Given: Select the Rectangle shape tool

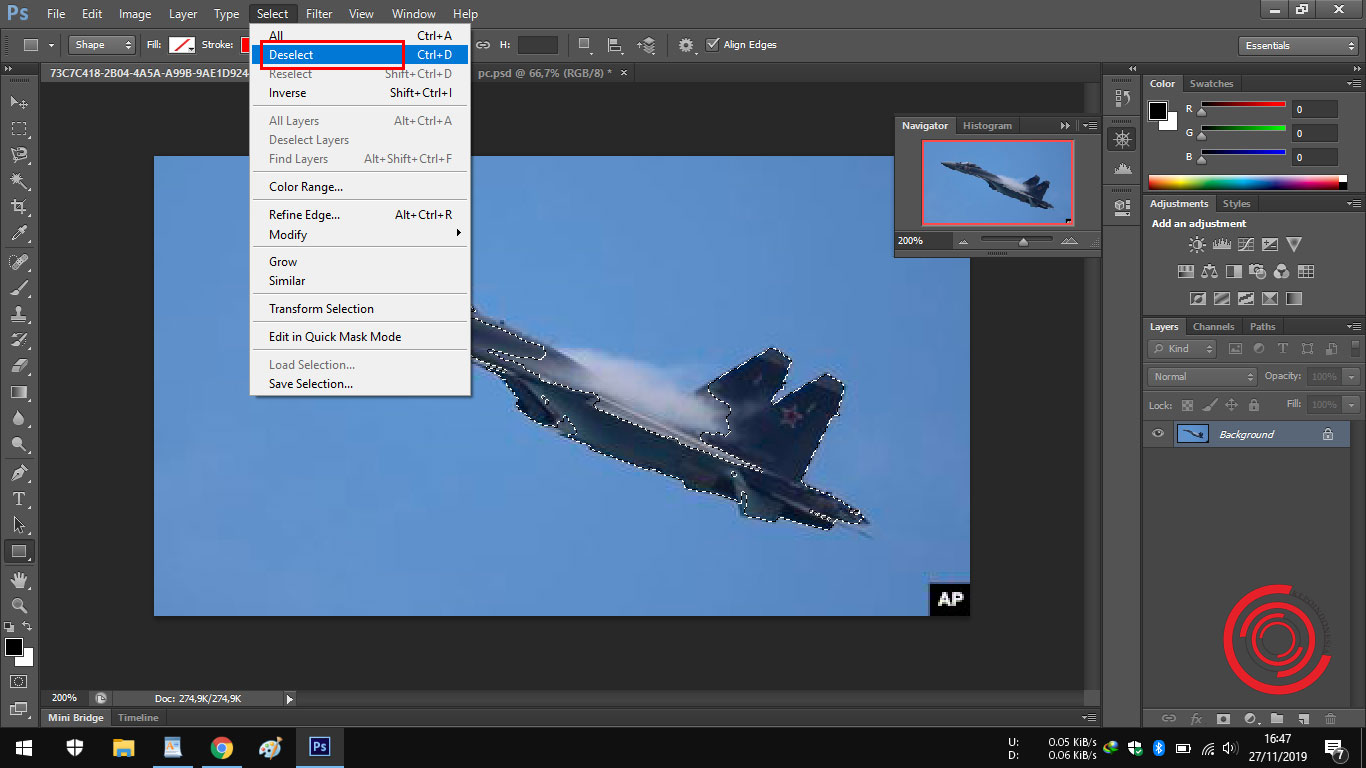Looking at the screenshot, I should click(19, 551).
